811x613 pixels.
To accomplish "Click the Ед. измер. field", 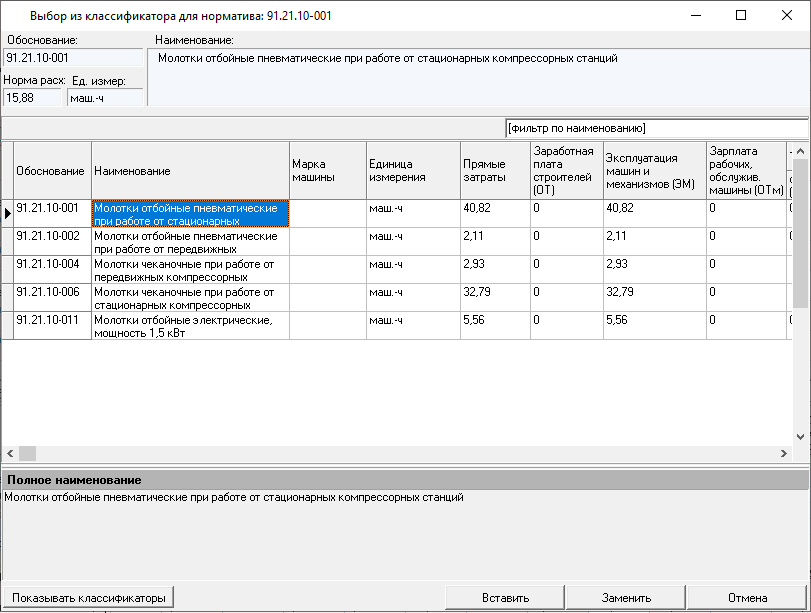I will (104, 98).
